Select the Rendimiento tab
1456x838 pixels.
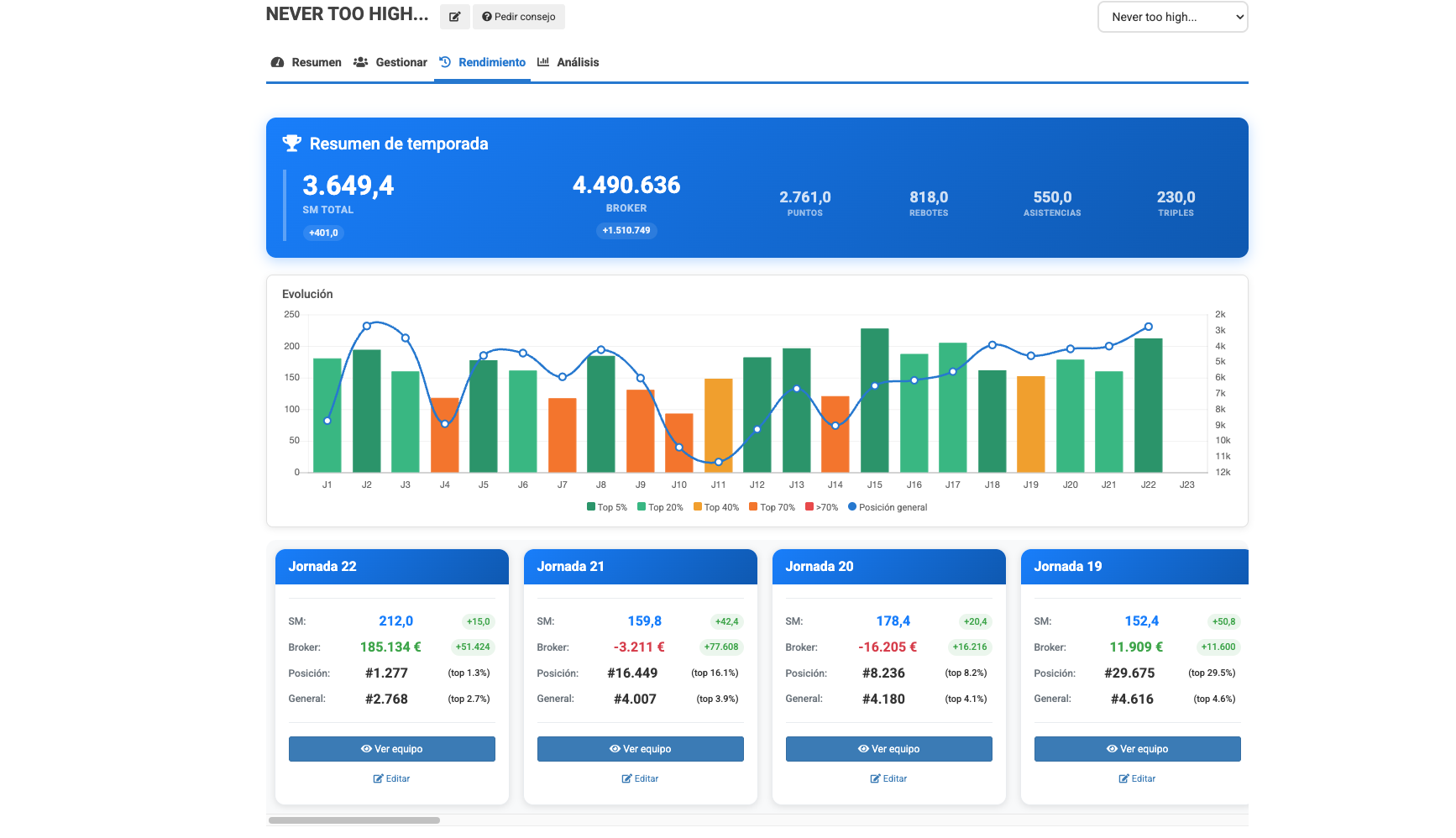(483, 62)
